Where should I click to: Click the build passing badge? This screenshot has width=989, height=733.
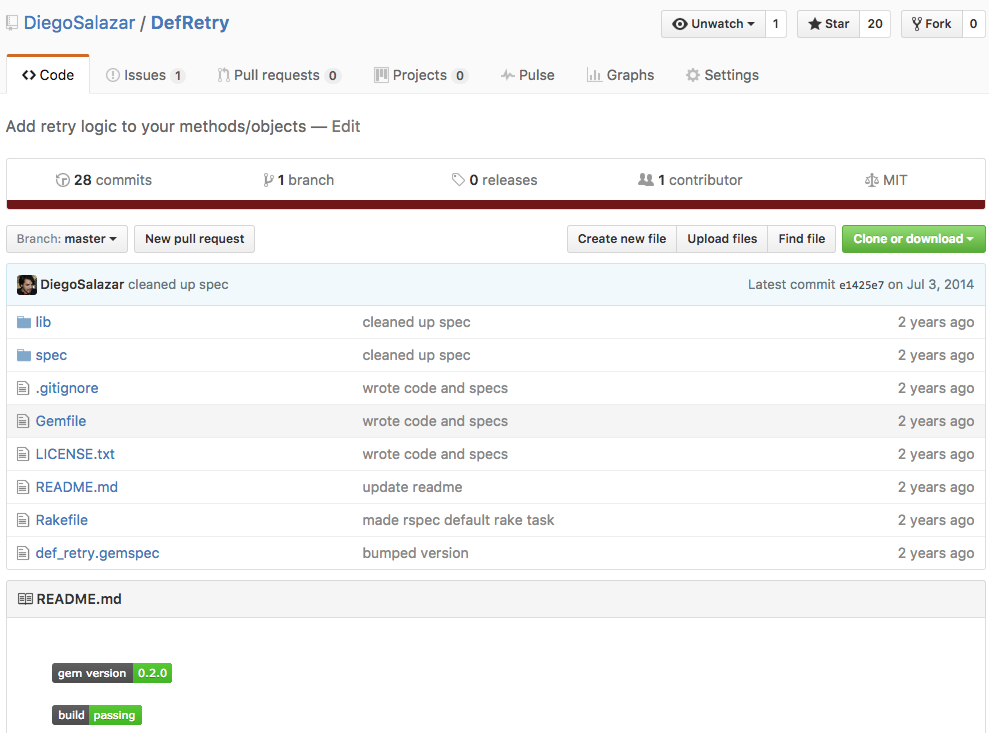coord(97,715)
